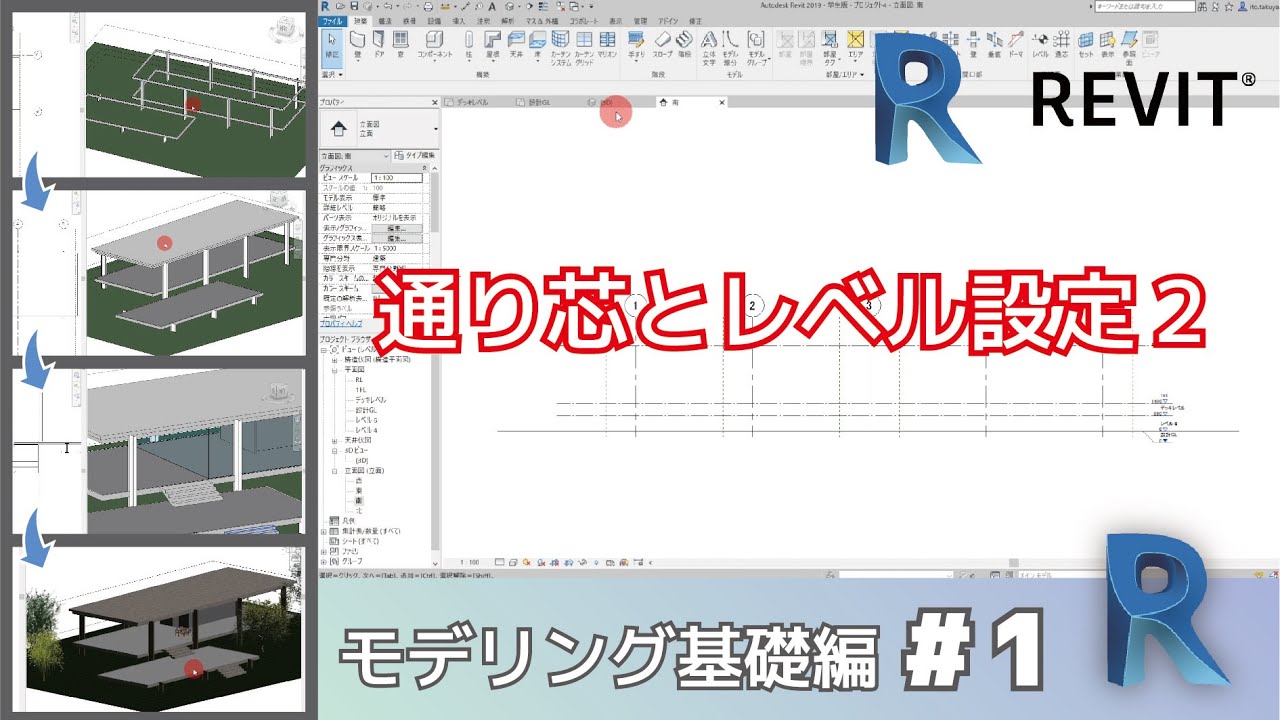Click the 編集 button for 表示/グラフィックス
The width and height of the screenshot is (1280, 720).
pos(395,228)
